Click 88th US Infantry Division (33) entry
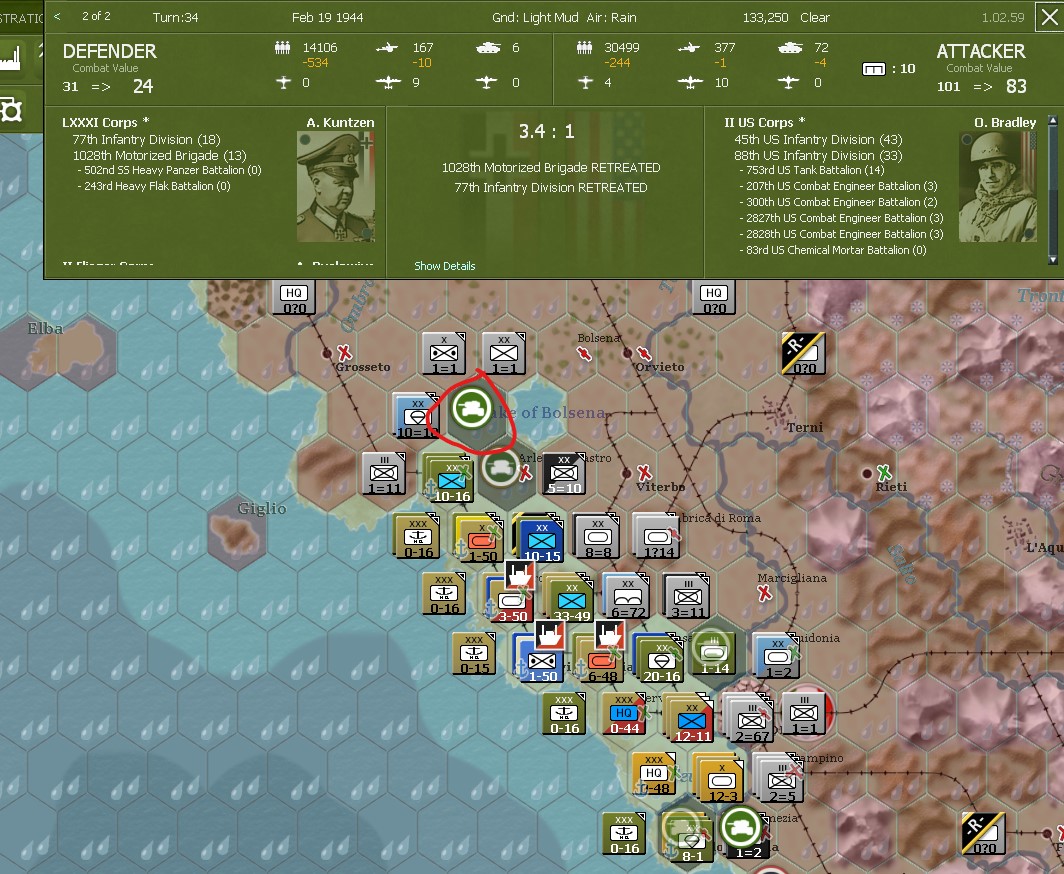This screenshot has height=874, width=1064. (x=818, y=155)
